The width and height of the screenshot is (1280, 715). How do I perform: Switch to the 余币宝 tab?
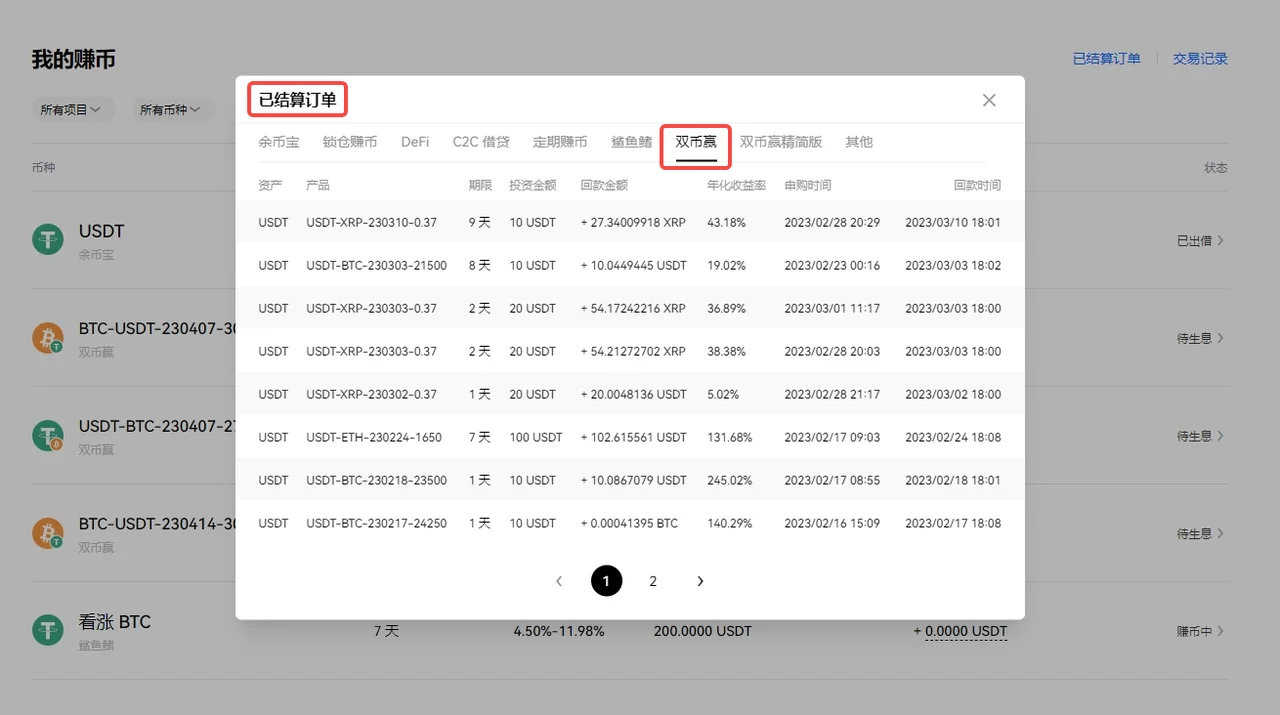point(279,142)
